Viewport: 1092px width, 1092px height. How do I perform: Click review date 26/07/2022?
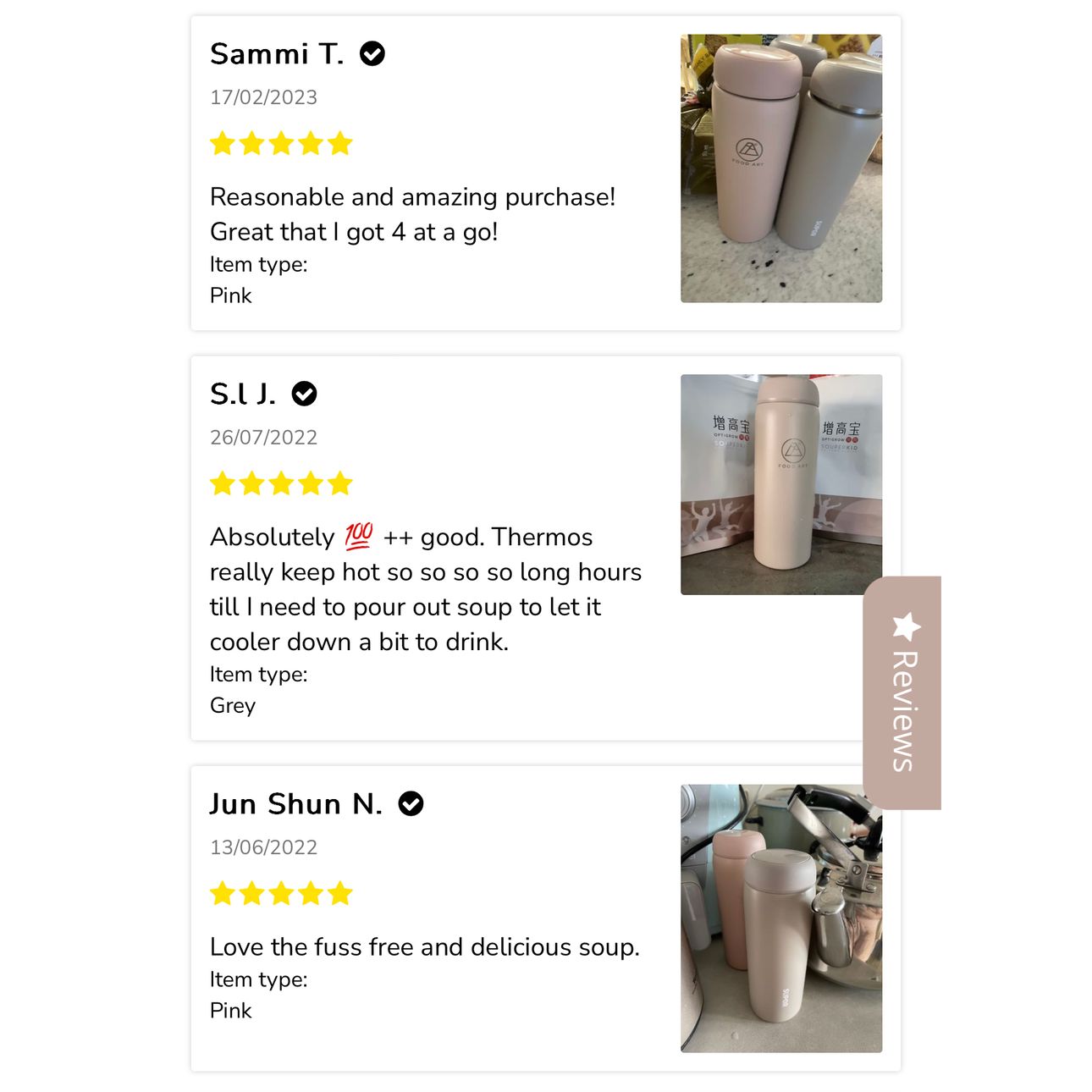[263, 438]
